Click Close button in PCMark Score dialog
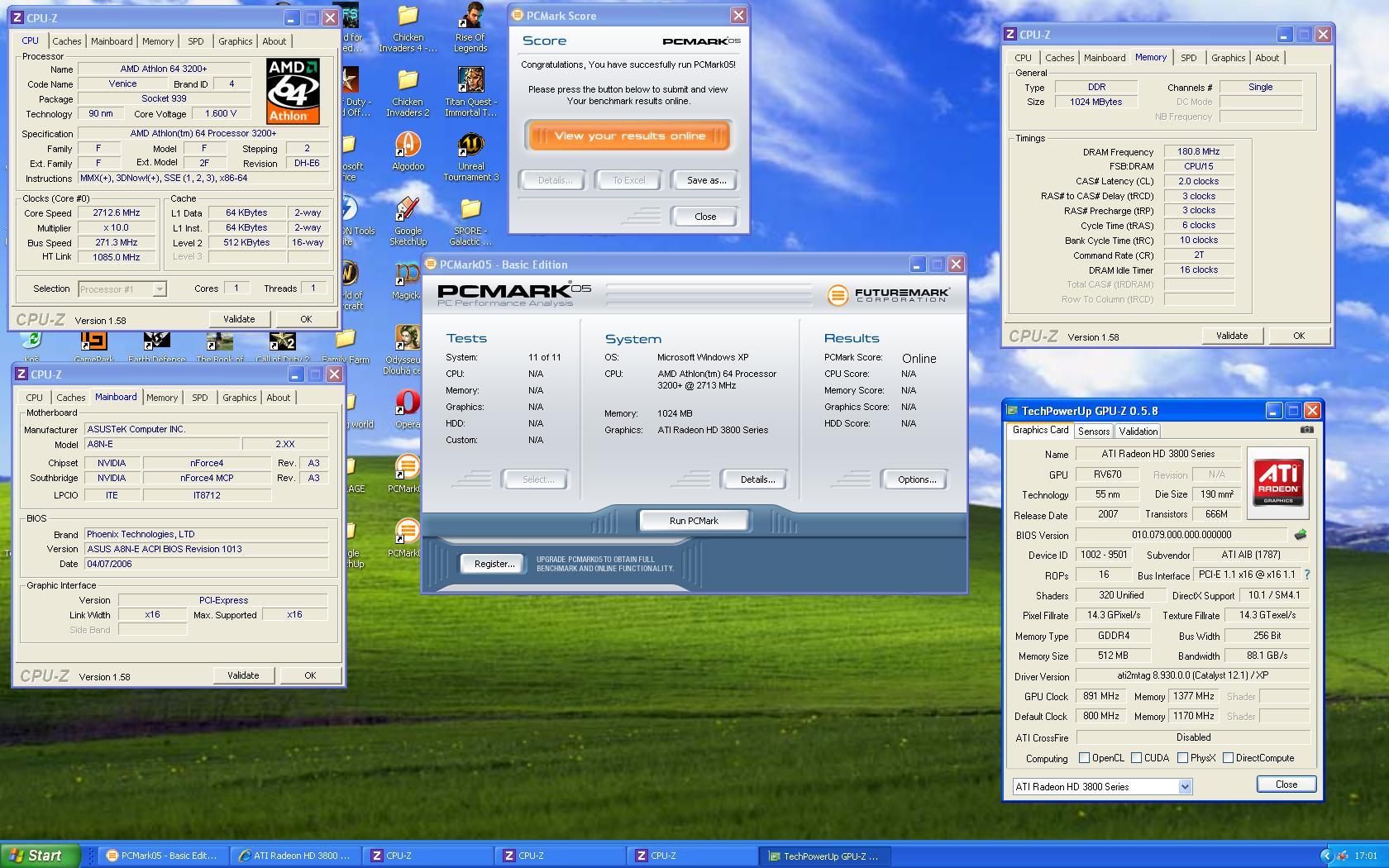This screenshot has width=1389, height=868. 705,217
